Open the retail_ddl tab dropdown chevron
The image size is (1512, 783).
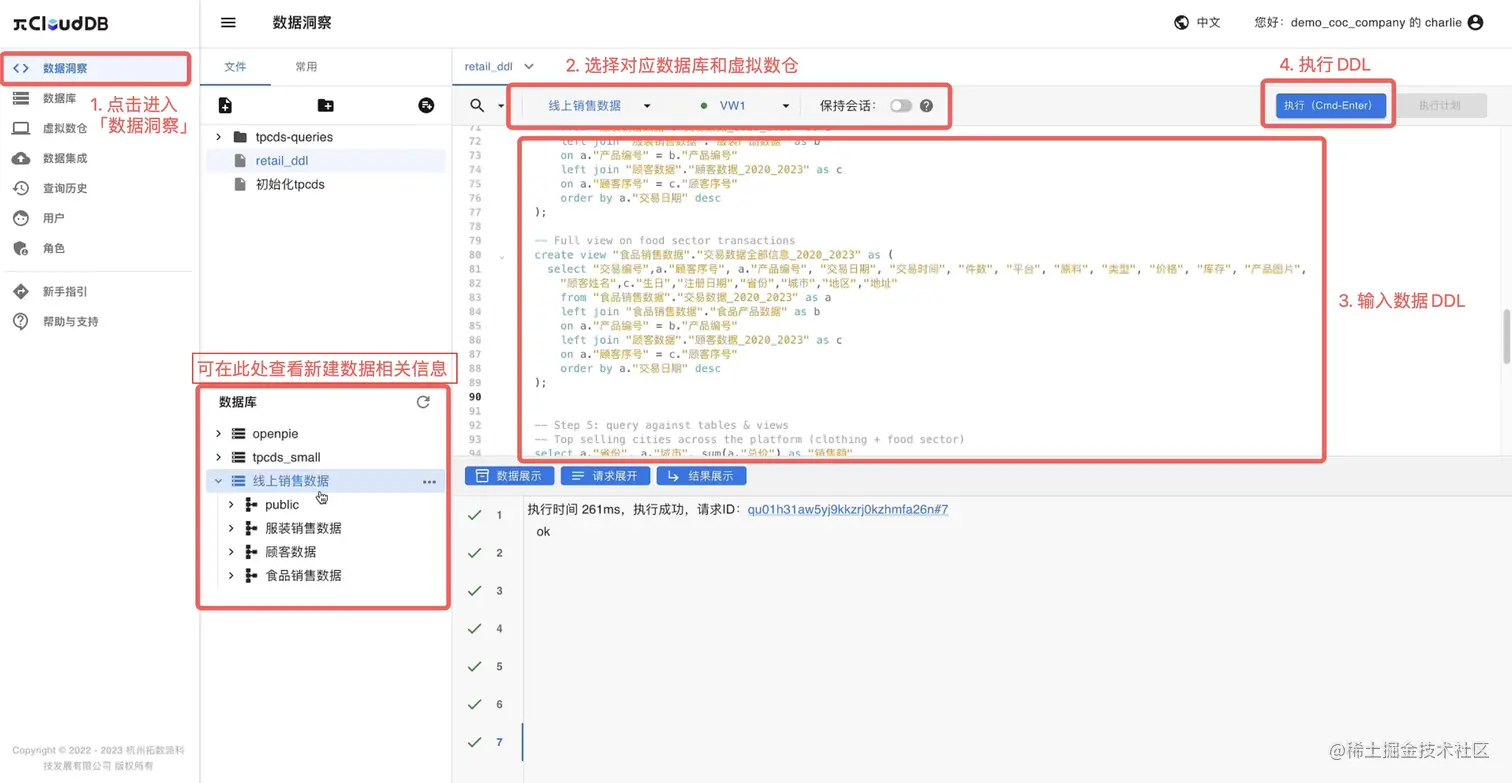[x=529, y=67]
